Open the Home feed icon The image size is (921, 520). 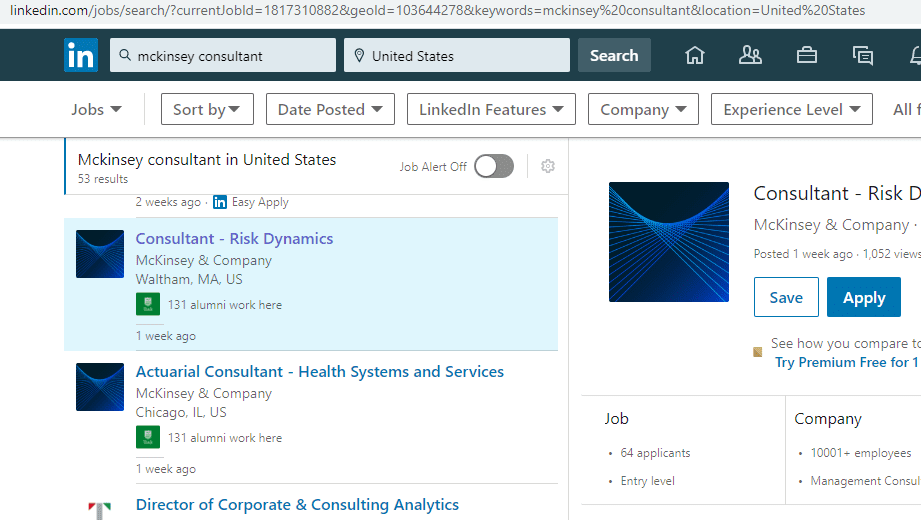coord(695,56)
